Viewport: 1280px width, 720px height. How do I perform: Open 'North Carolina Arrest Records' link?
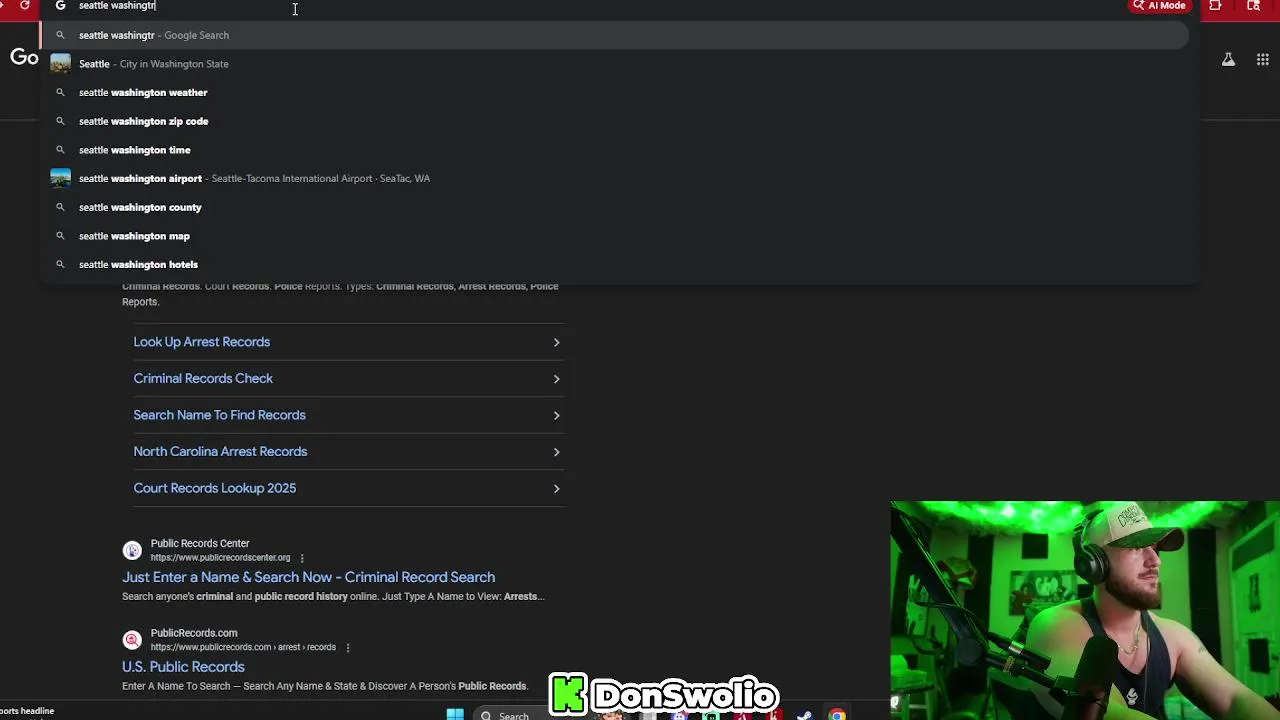click(220, 451)
